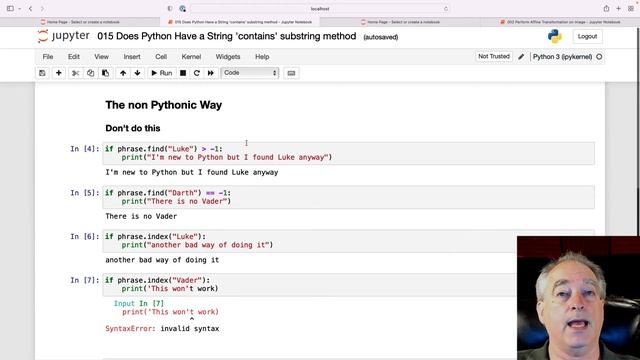Cut selected cells with scissors icon
Screen dimensions: 640x360
(x=76, y=73)
